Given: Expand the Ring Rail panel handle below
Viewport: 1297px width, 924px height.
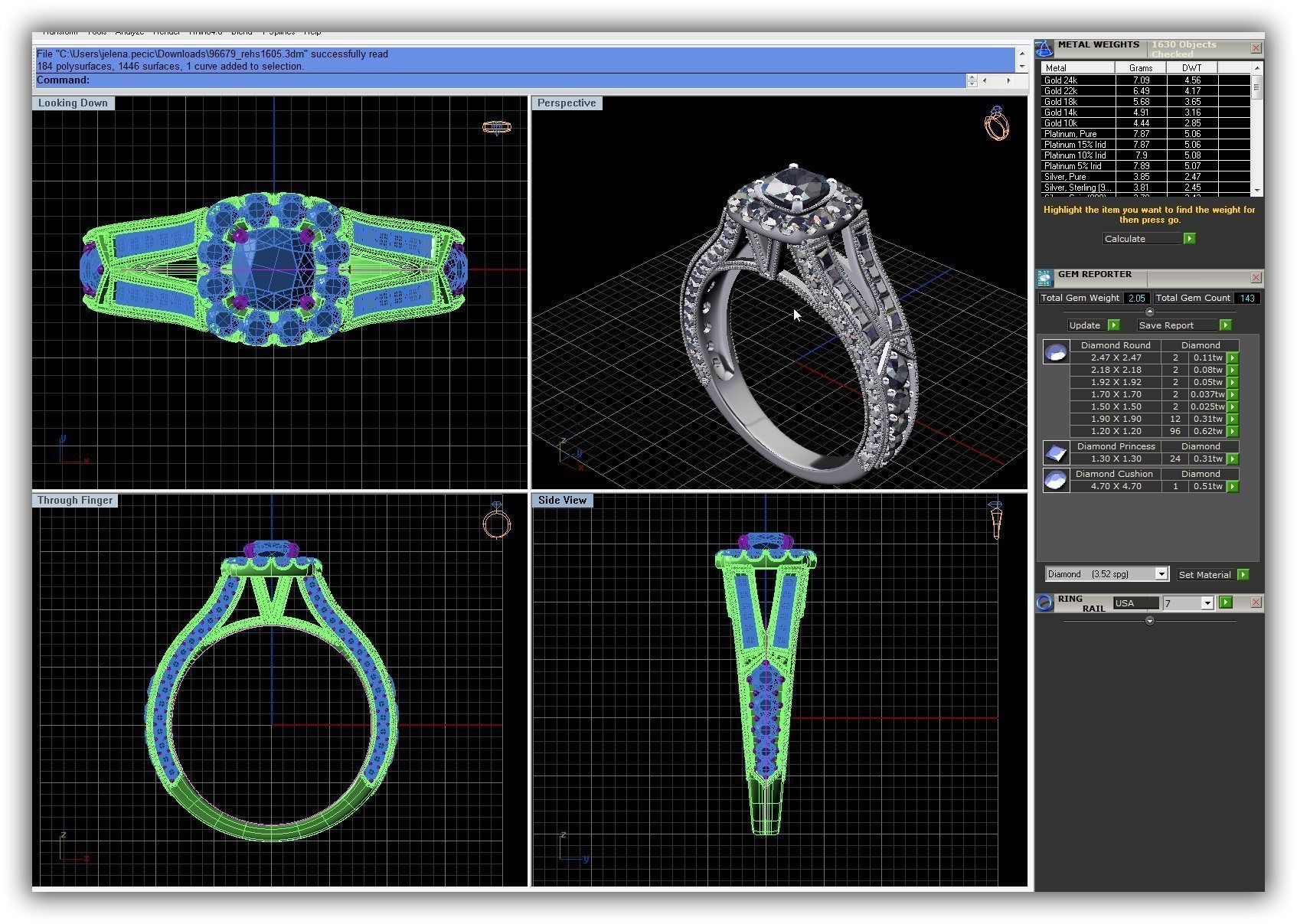Looking at the screenshot, I should tap(1149, 621).
